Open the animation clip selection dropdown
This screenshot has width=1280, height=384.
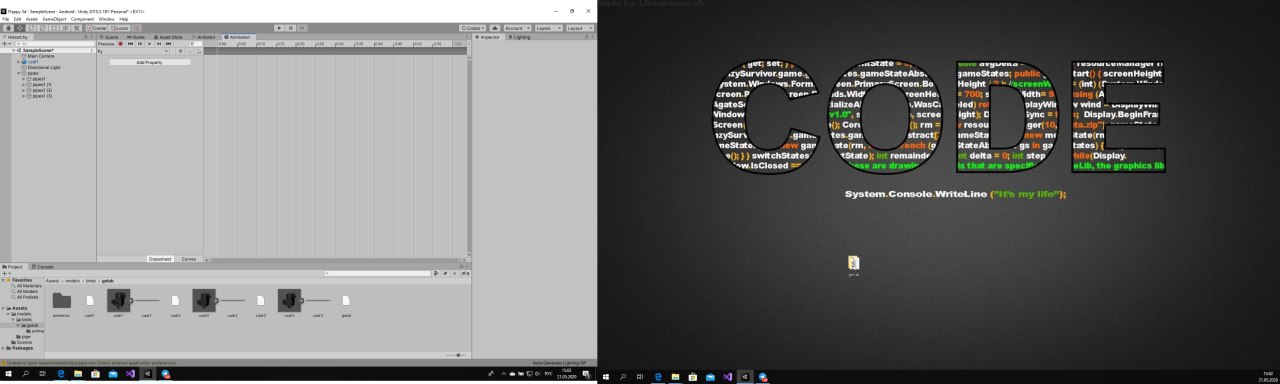[133, 51]
